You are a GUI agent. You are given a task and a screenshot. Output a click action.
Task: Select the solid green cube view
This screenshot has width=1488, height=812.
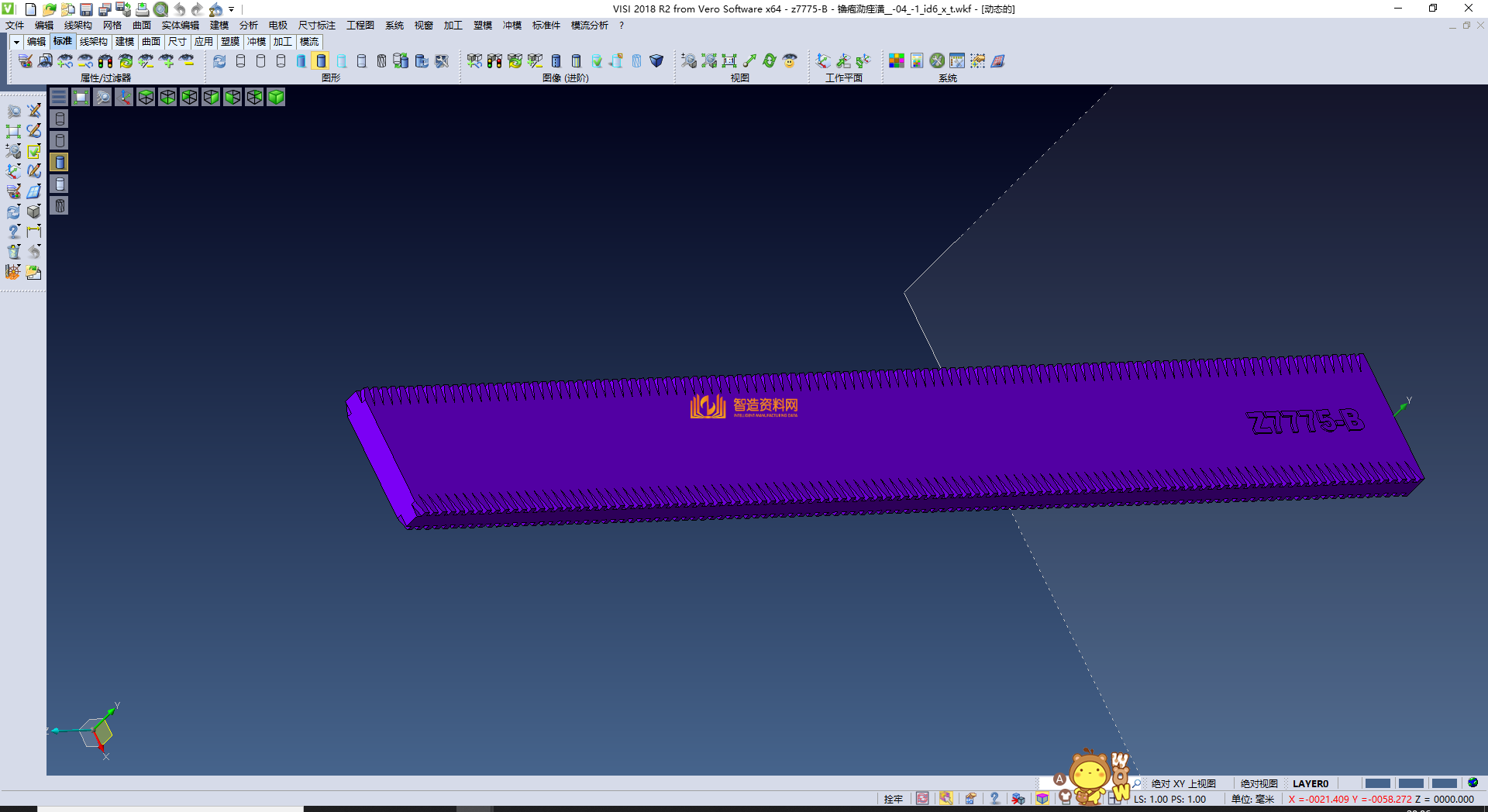click(x=276, y=97)
